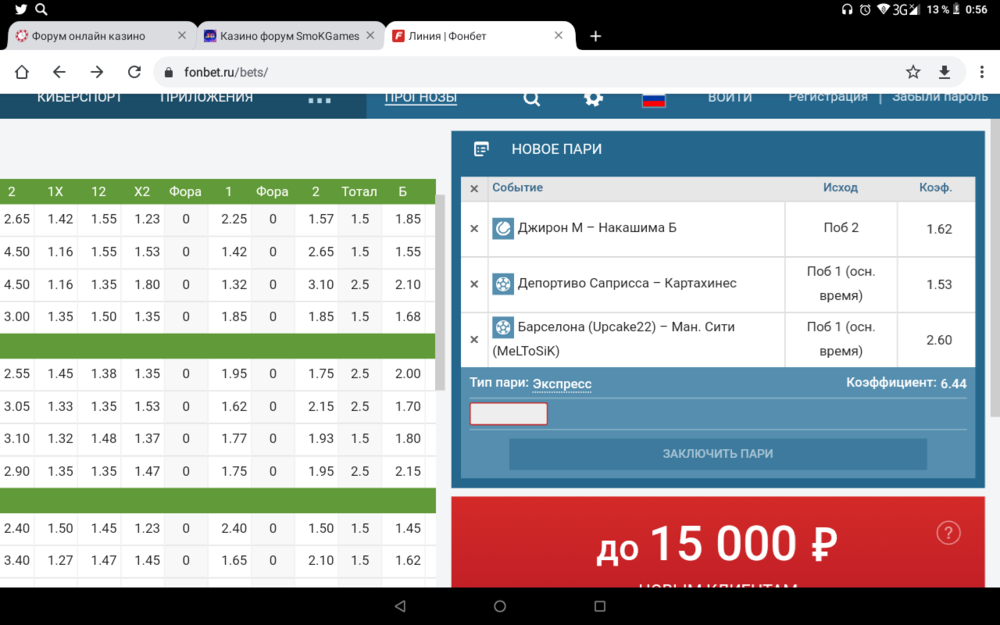Open site search magnifier icon
The image size is (1000, 625).
tap(531, 99)
